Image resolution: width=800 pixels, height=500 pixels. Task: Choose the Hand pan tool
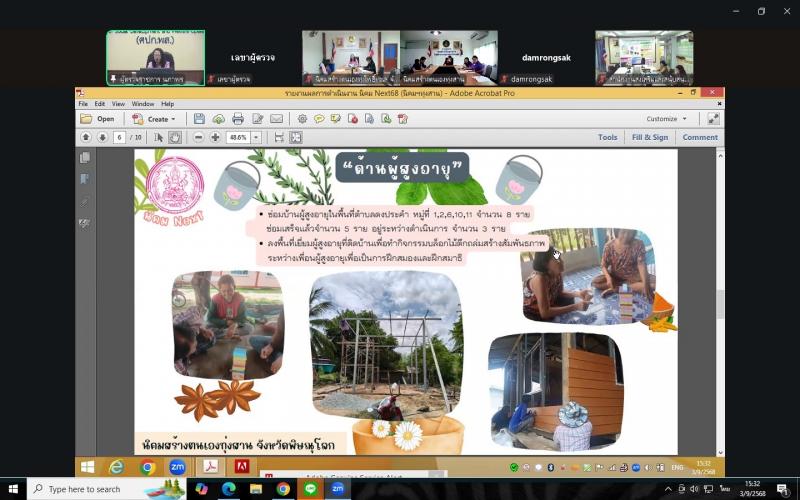click(x=174, y=137)
